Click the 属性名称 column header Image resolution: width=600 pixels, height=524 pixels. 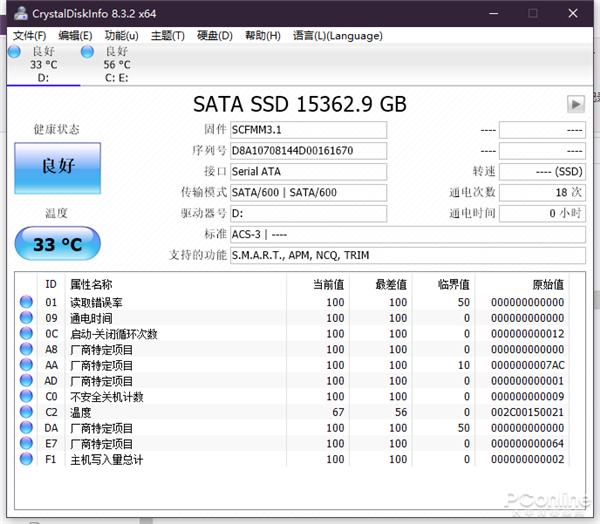[91, 284]
